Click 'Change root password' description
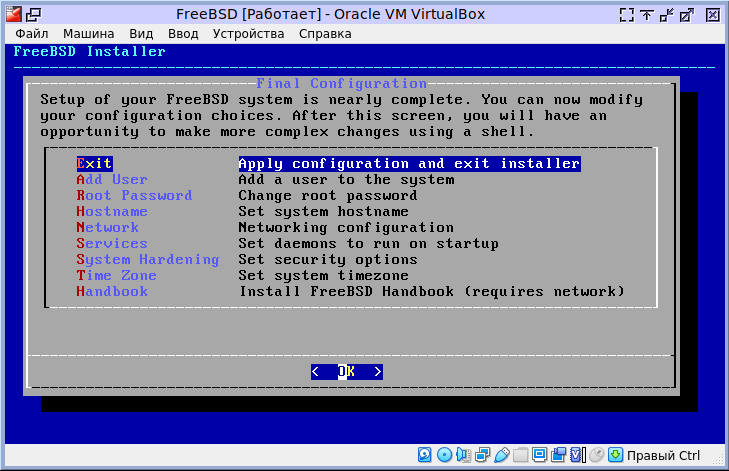Viewport: 729px width, 471px height. pos(328,196)
